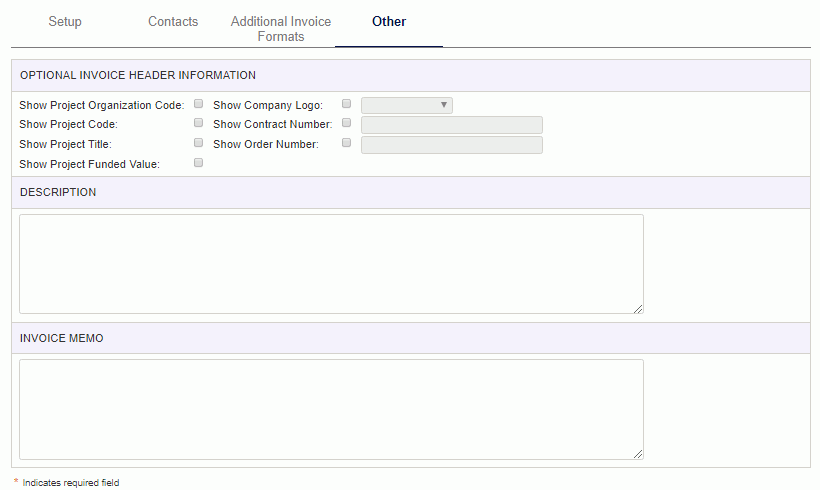Click inside the Invoice Memo text area
Image resolution: width=820 pixels, height=490 pixels.
pyautogui.click(x=332, y=409)
